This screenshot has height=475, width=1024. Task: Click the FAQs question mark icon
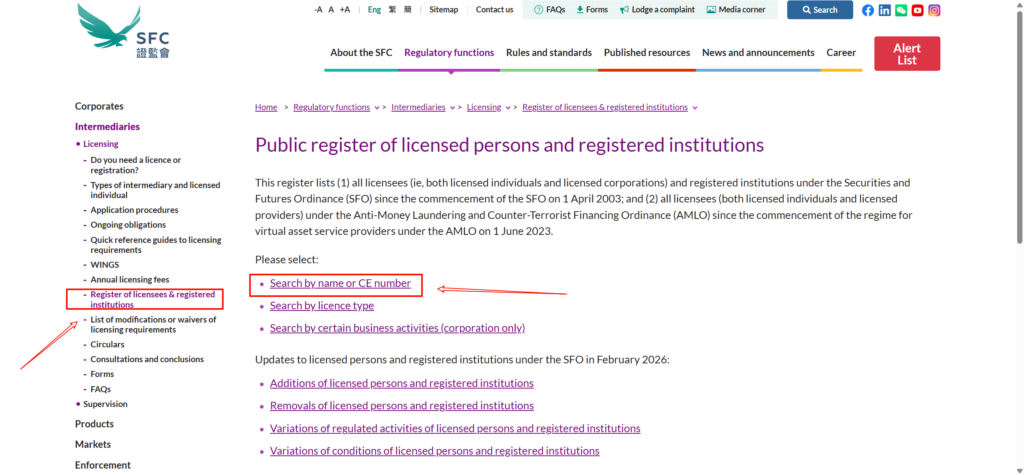point(539,10)
